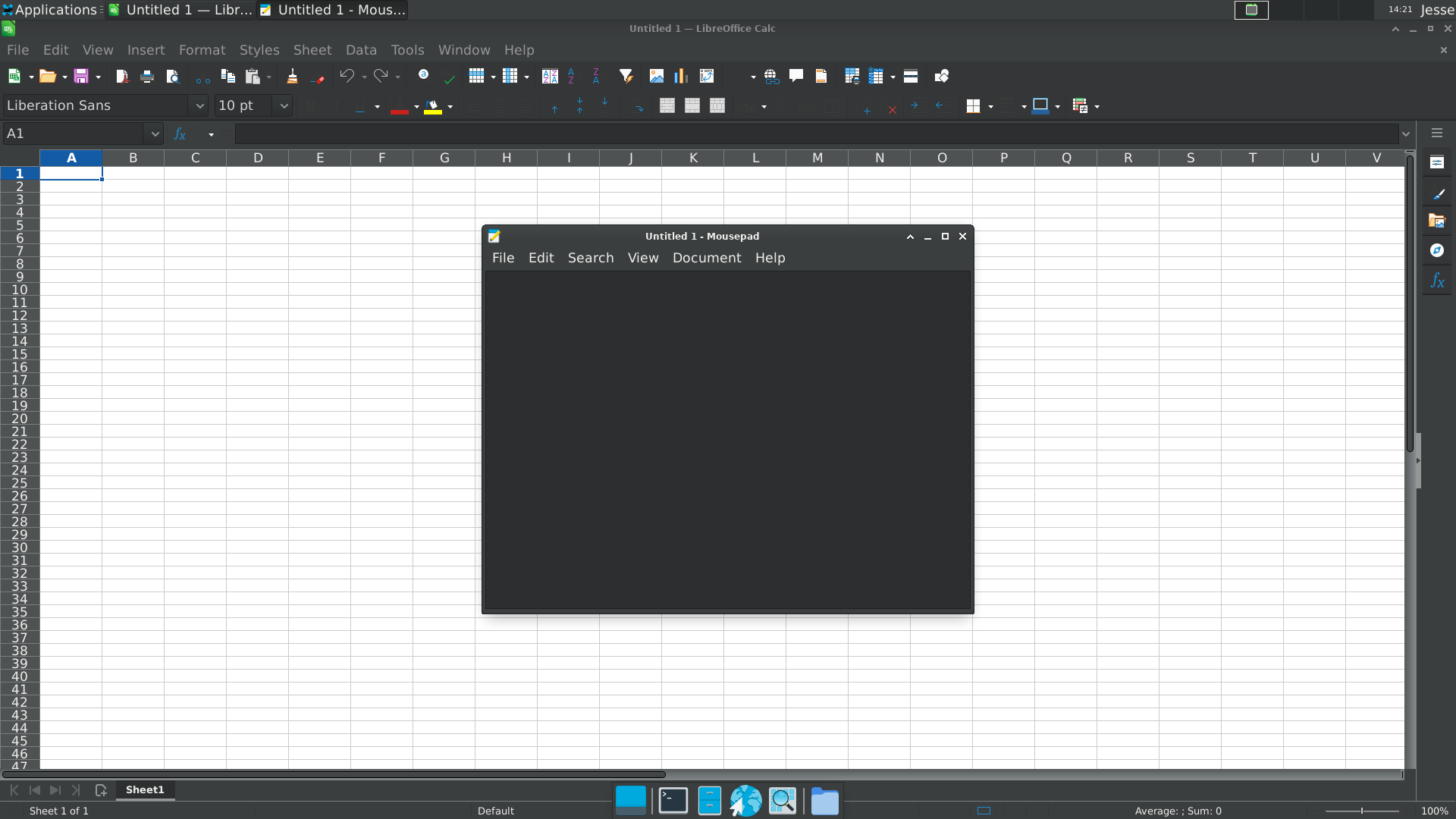
Task: Click the Terminal icon in the dock
Action: (673, 801)
